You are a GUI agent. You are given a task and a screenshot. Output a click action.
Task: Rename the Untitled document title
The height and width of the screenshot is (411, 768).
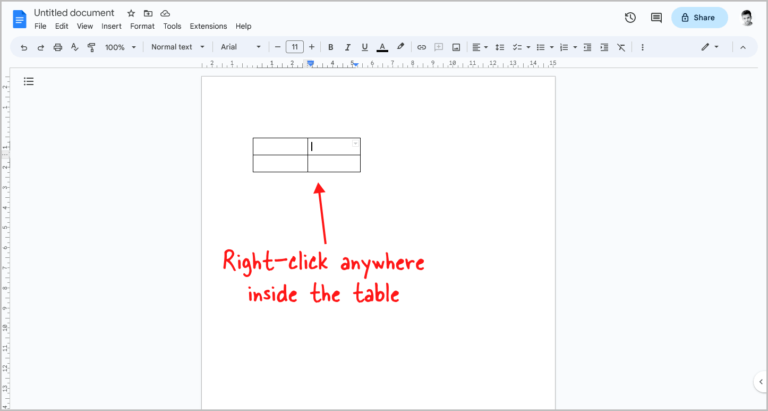pyautogui.click(x=74, y=13)
